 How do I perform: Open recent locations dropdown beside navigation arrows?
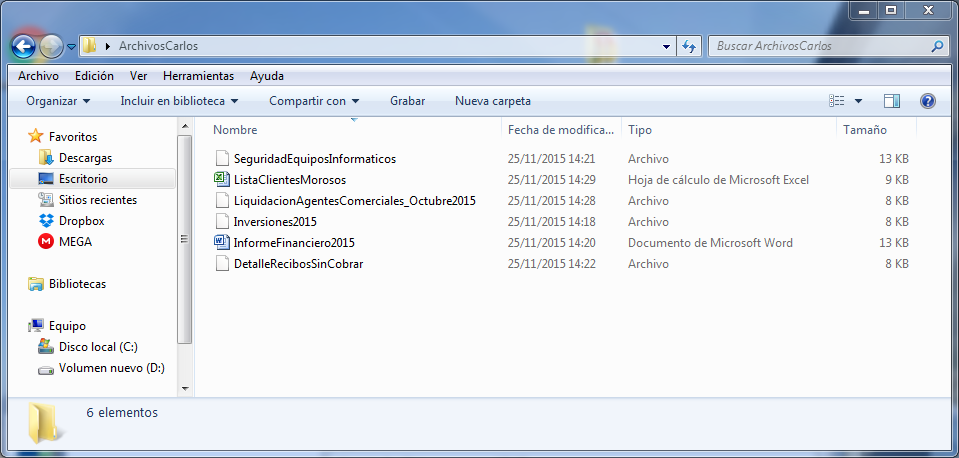coord(71,46)
